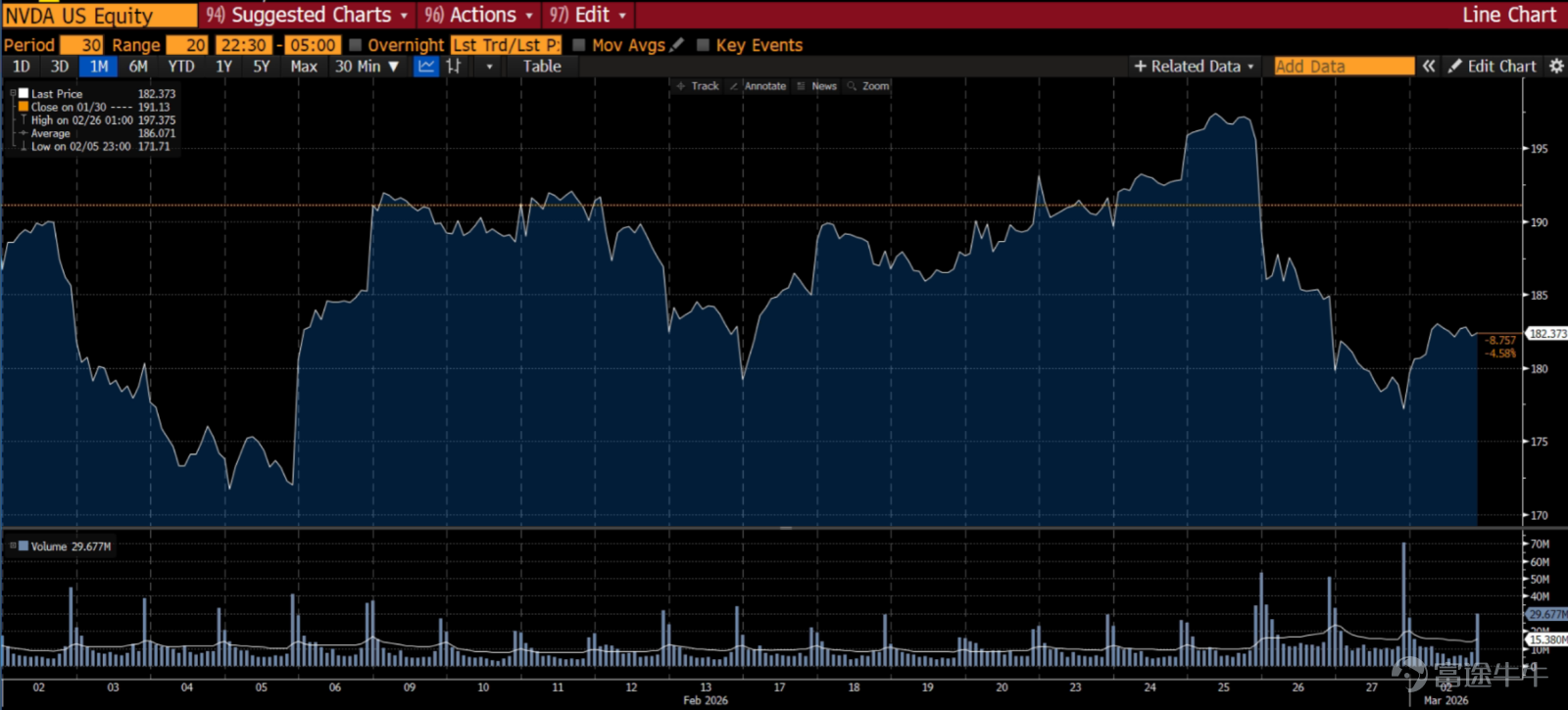
Task: Click the Average legend marker icon
Action: point(24,133)
